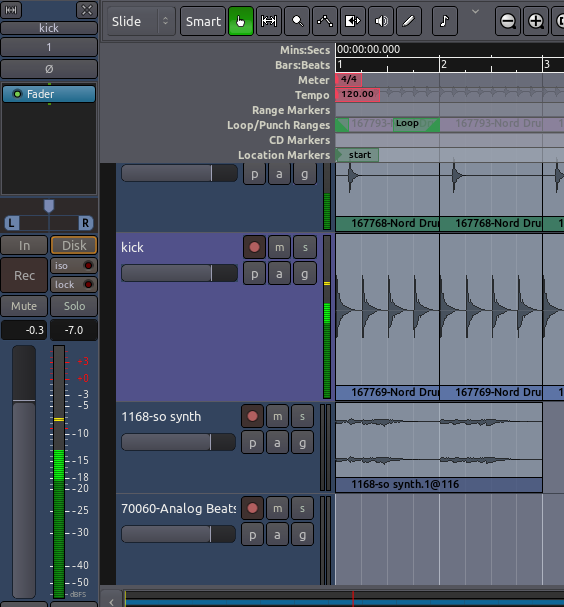Open automation menu of kick track
Image resolution: width=564 pixels, height=607 pixels.
pos(279,274)
